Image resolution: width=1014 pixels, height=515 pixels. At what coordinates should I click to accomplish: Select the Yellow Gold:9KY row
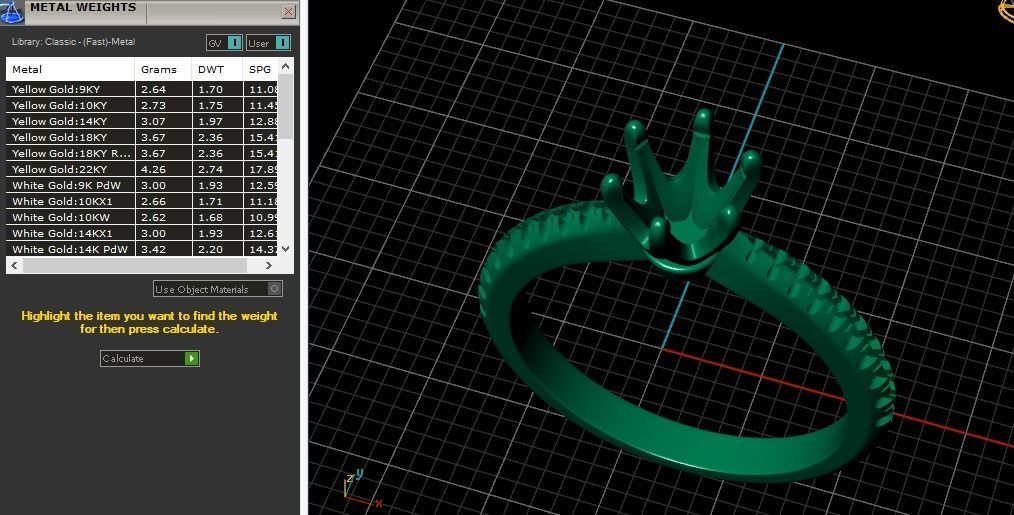tap(142, 89)
